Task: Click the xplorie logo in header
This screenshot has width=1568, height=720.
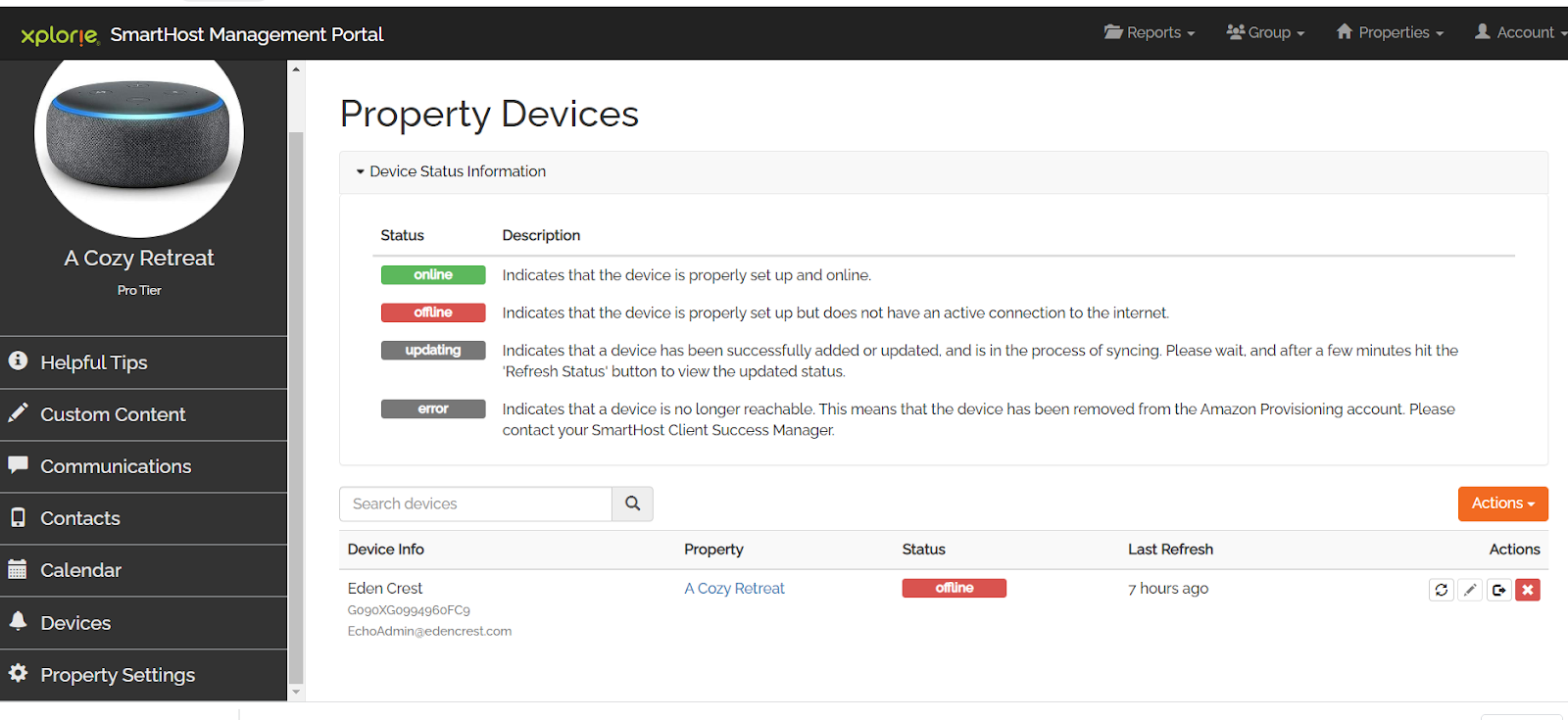Action: (x=60, y=35)
